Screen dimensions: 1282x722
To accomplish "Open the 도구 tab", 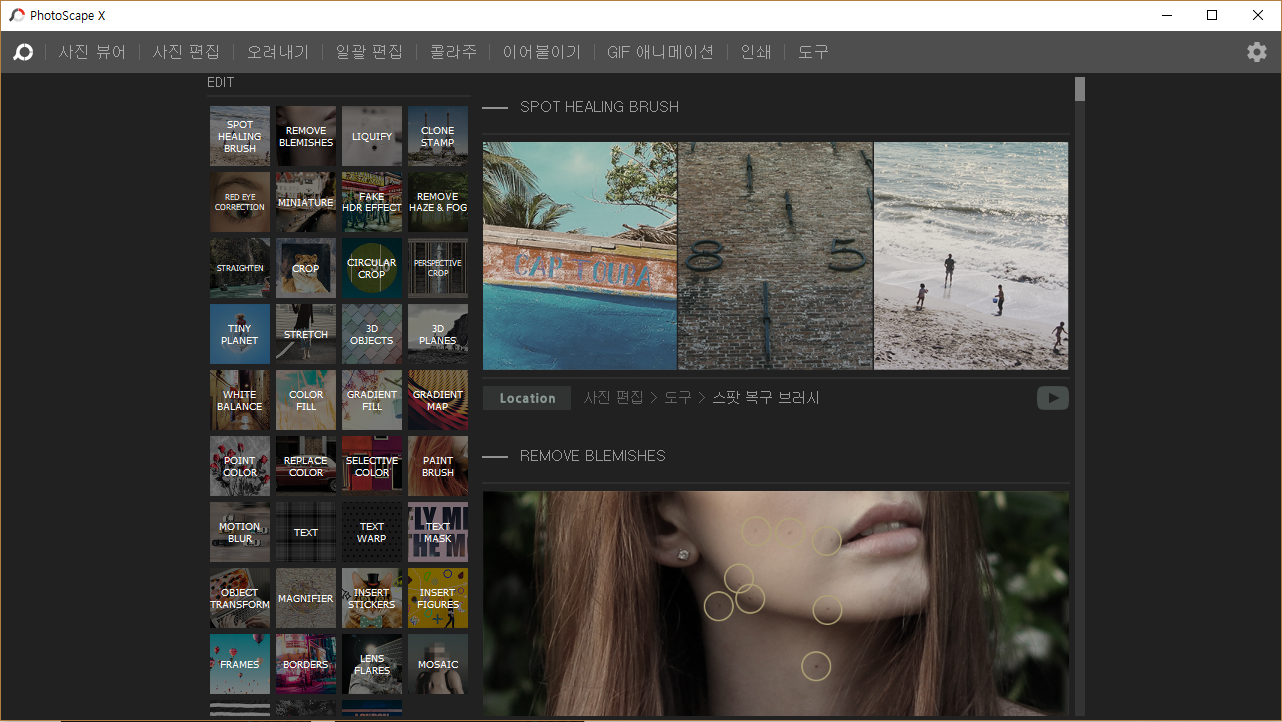I will (813, 52).
